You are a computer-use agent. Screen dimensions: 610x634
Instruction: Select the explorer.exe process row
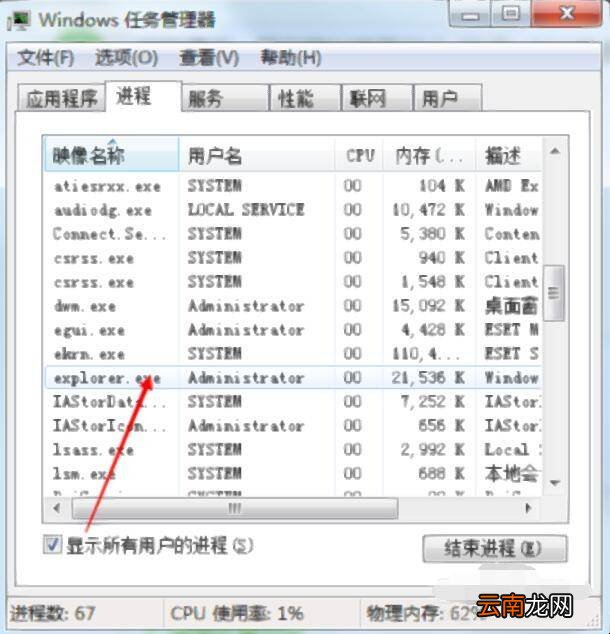(293, 378)
